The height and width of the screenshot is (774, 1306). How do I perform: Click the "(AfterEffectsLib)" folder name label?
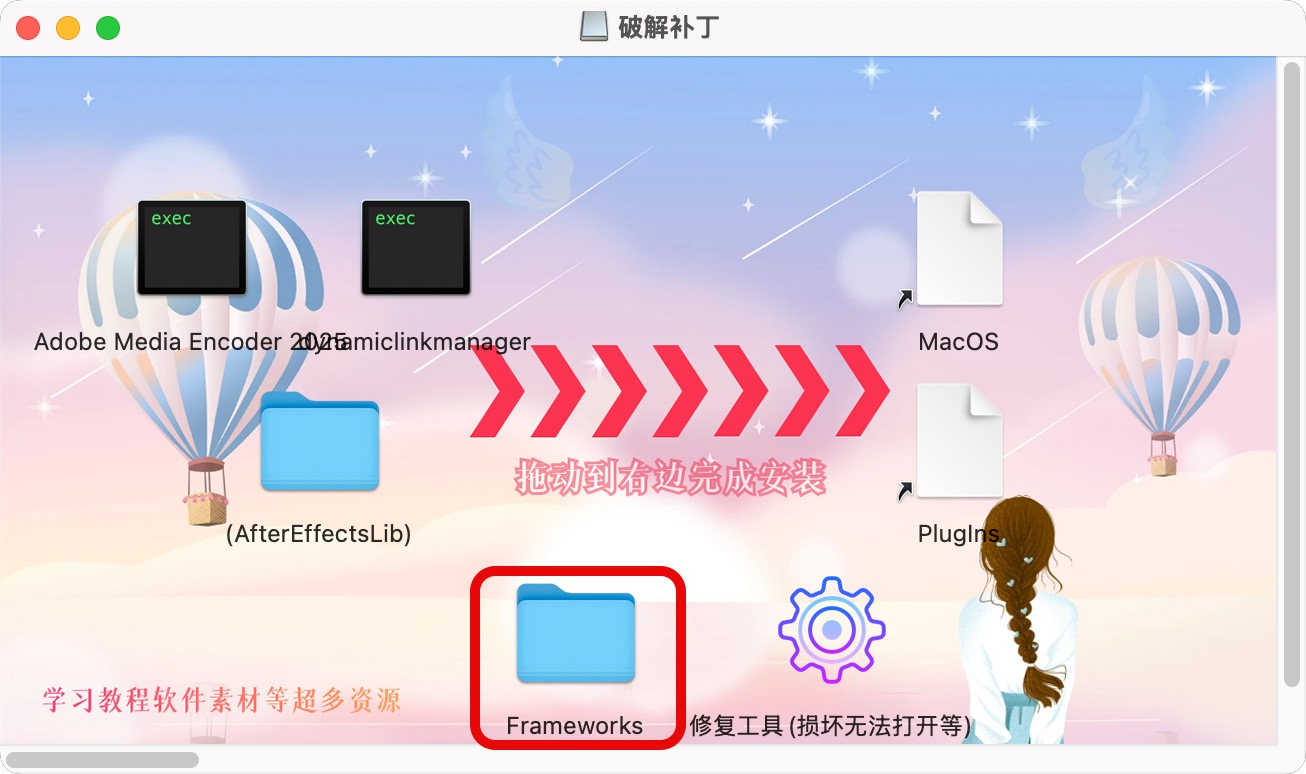319,534
